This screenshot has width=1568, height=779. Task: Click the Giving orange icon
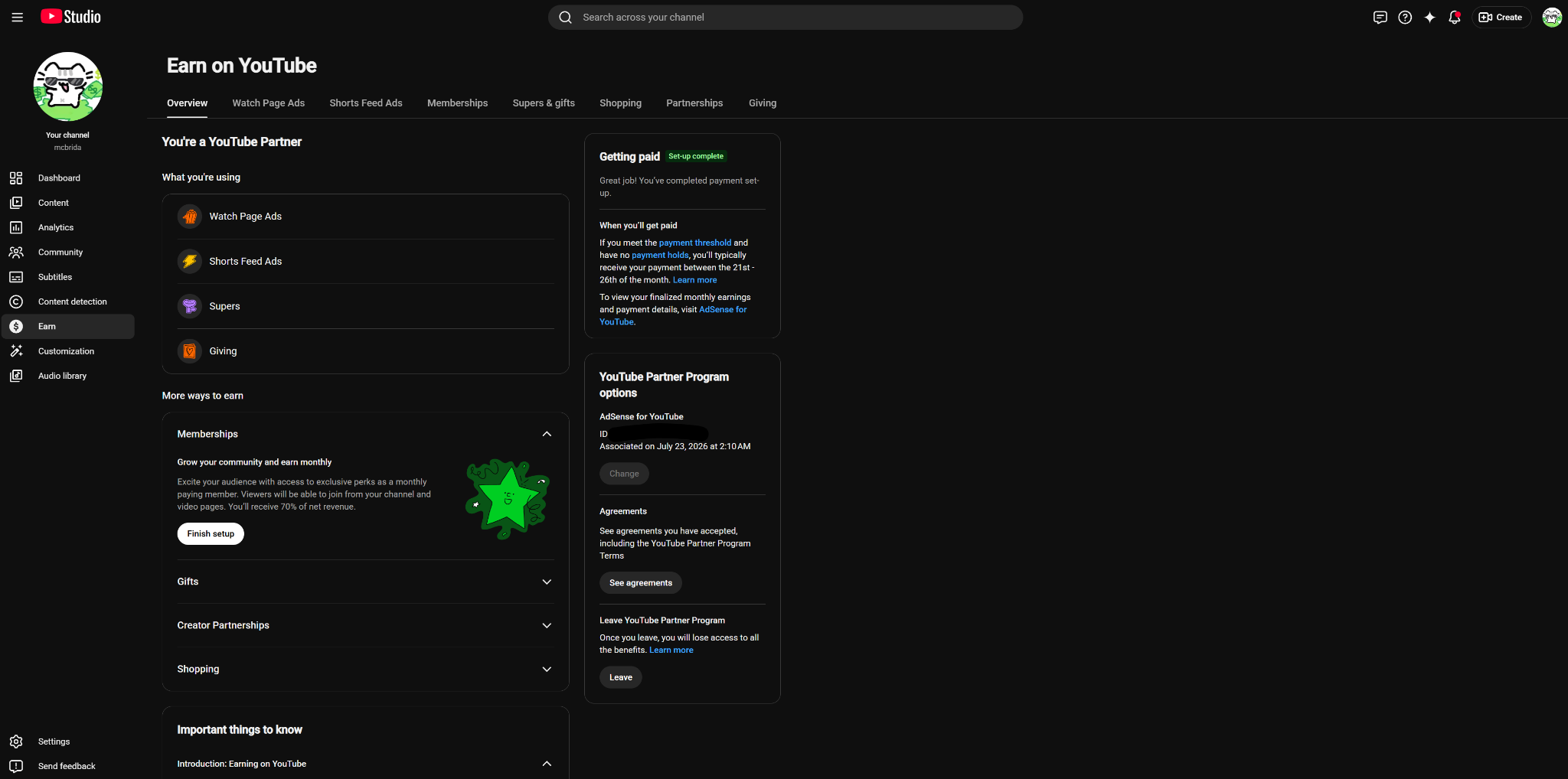(x=190, y=351)
